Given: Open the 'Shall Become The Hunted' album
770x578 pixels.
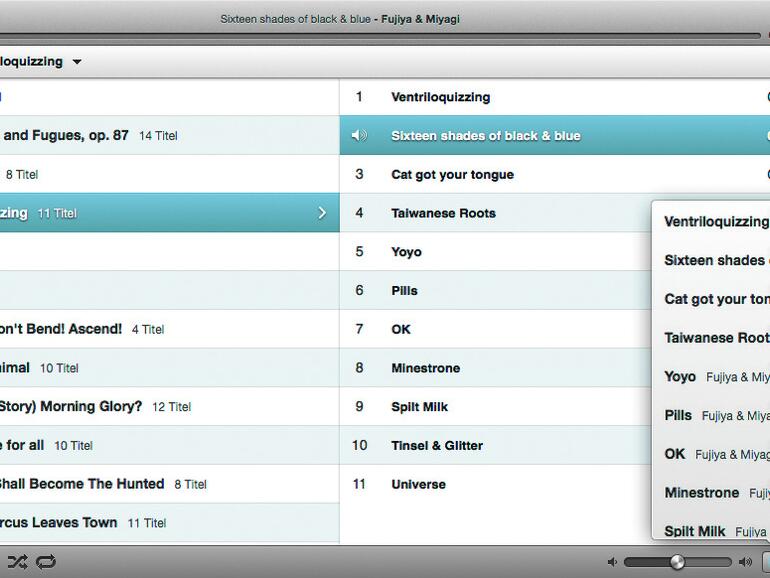Looking at the screenshot, I should click(169, 484).
